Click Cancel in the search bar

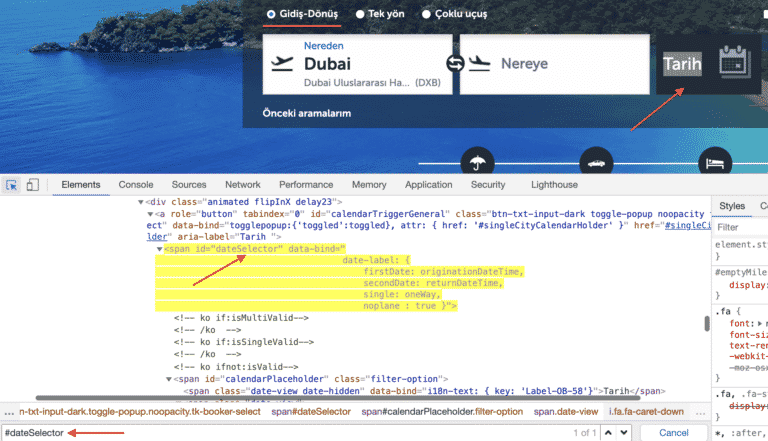tap(672, 432)
